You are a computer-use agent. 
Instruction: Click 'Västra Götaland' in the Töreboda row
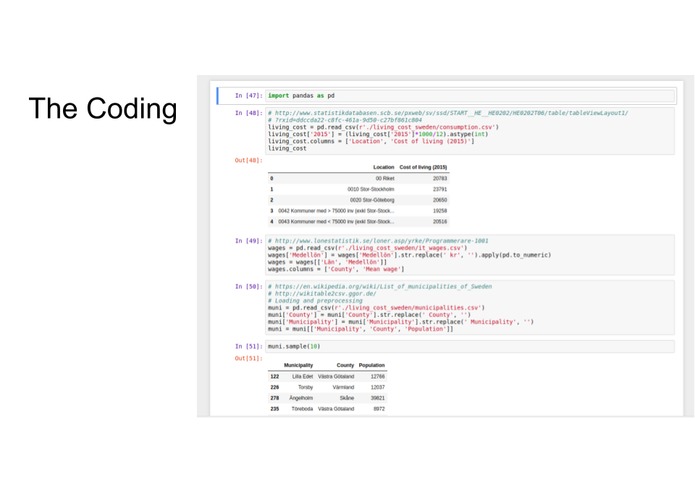click(x=336, y=409)
